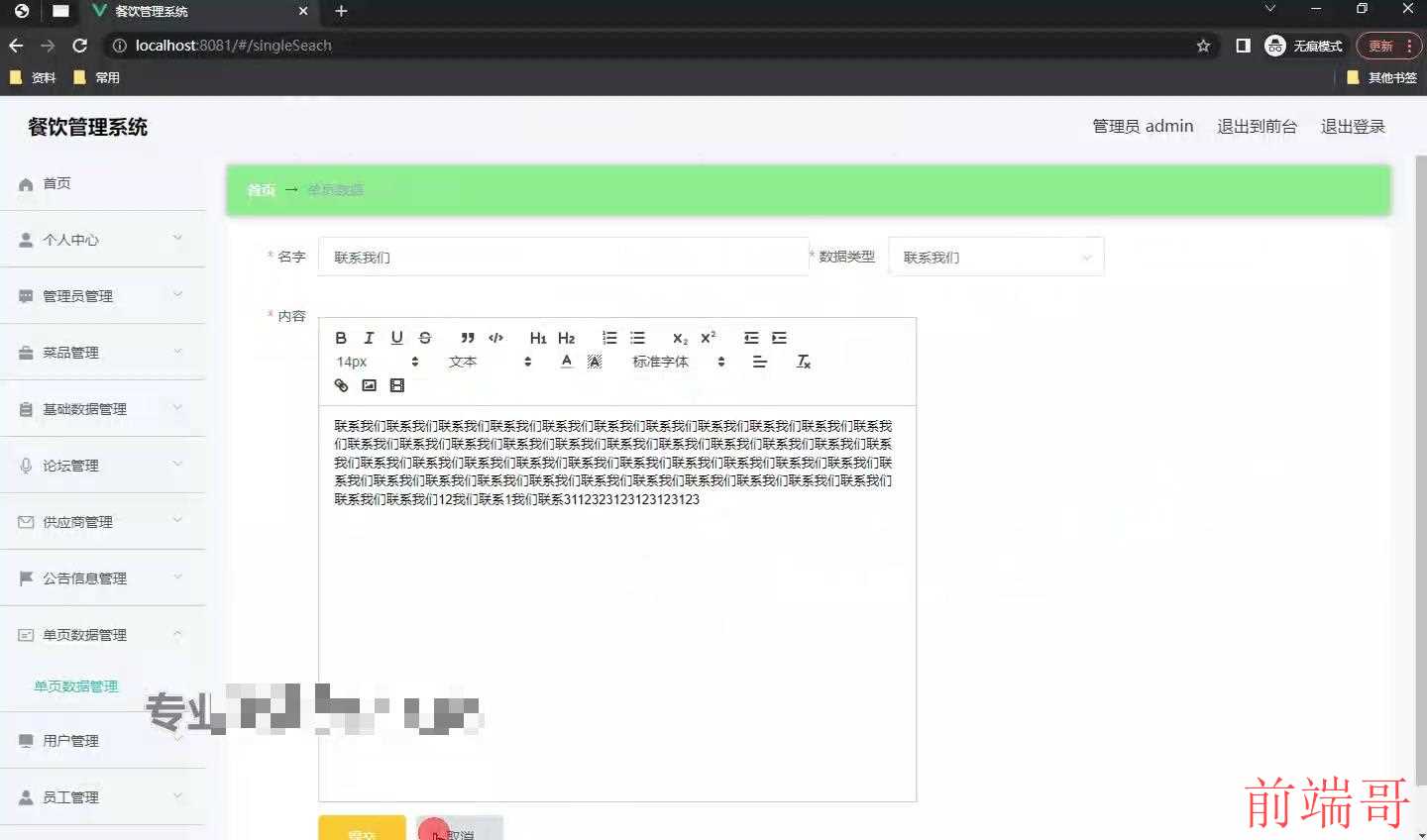1427x840 pixels.
Task: Click the 退出登录 link
Action: click(1353, 127)
